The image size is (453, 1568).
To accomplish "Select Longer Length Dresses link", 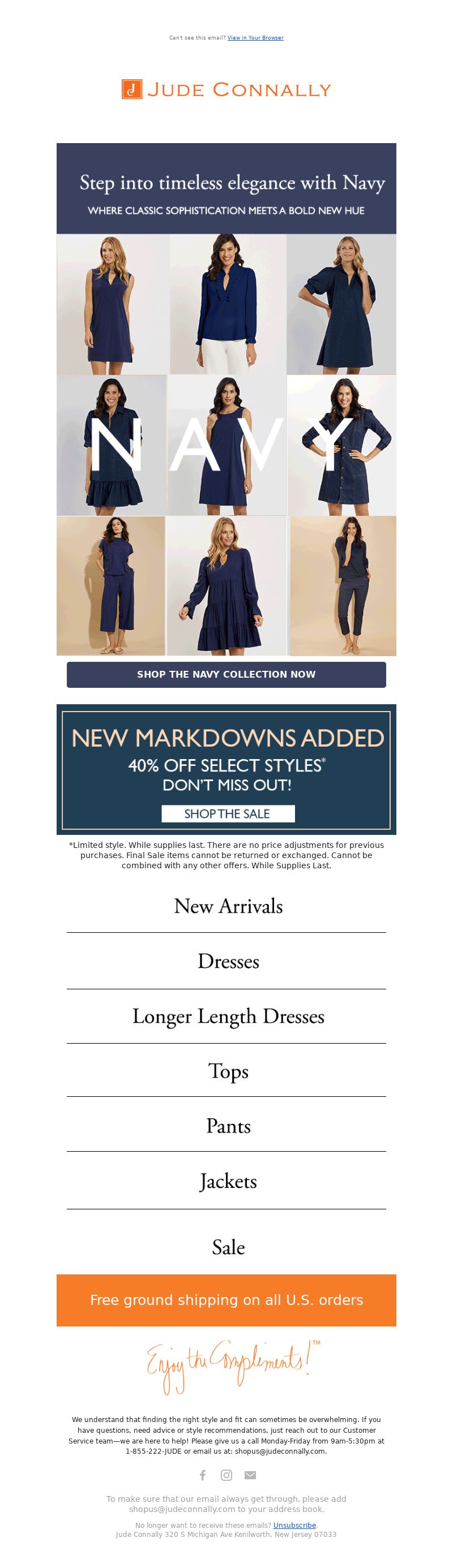I will 228,1016.
